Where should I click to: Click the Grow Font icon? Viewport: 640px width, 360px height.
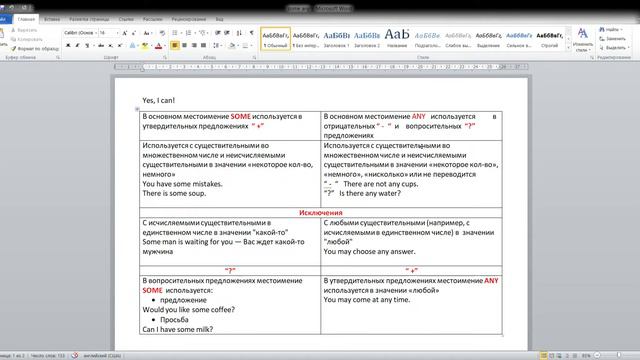pos(125,33)
